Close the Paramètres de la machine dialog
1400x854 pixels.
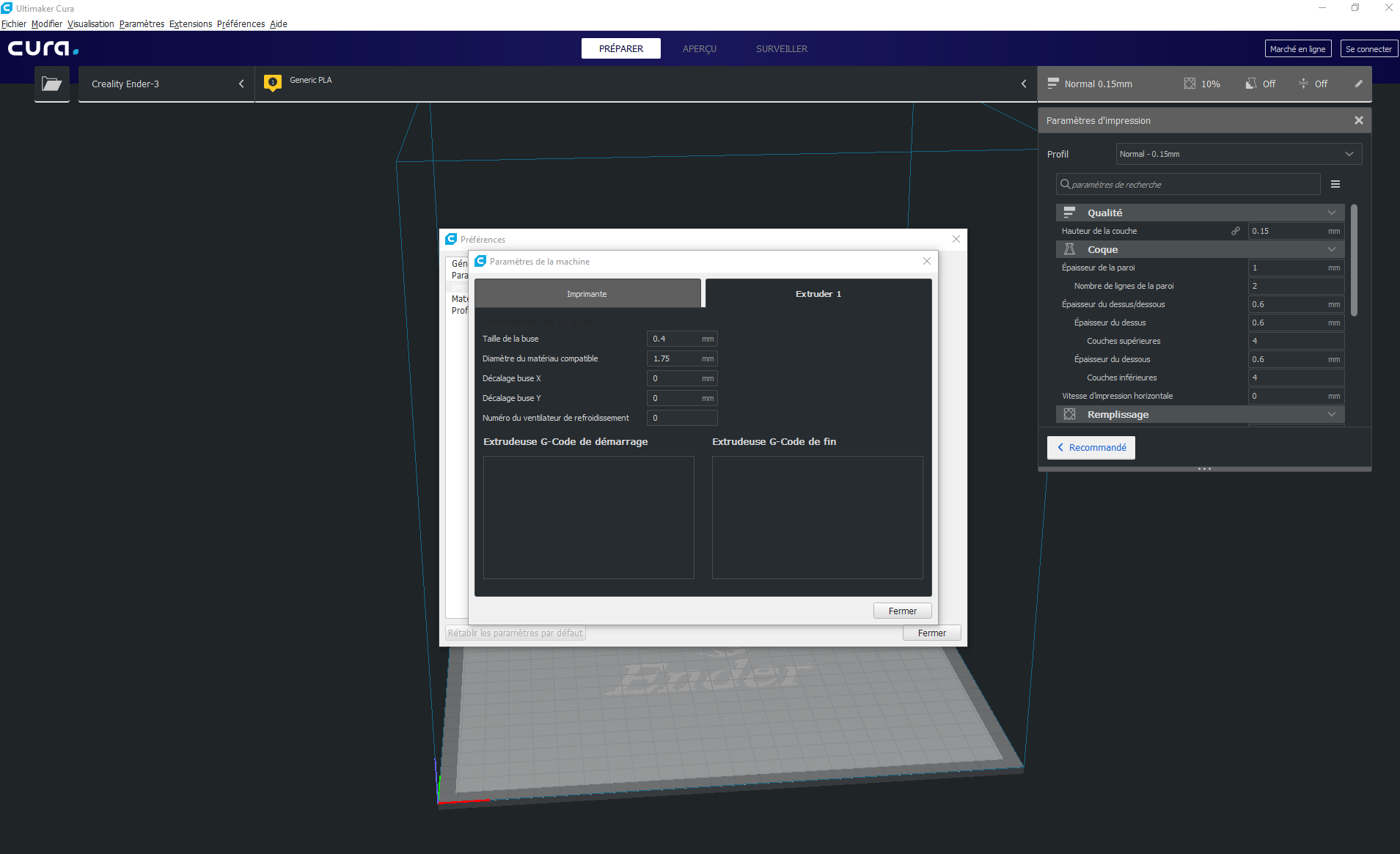(x=927, y=261)
